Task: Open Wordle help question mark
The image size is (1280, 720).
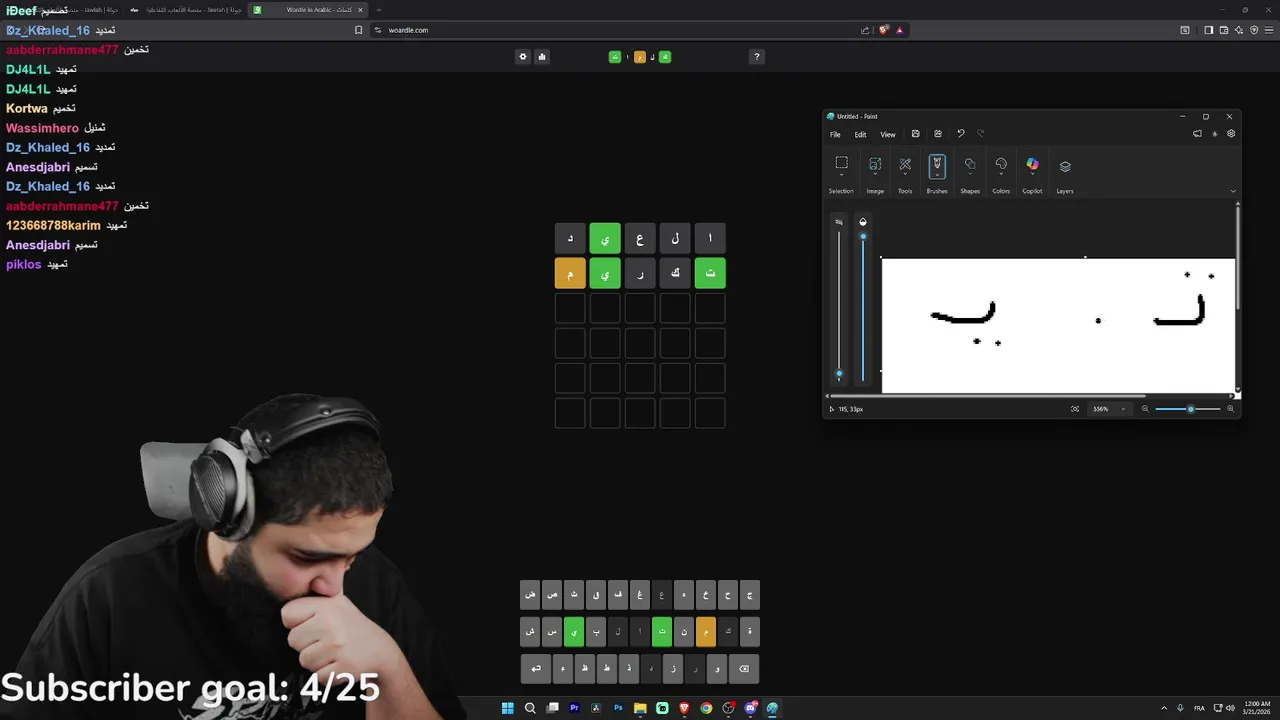Action: 757,57
